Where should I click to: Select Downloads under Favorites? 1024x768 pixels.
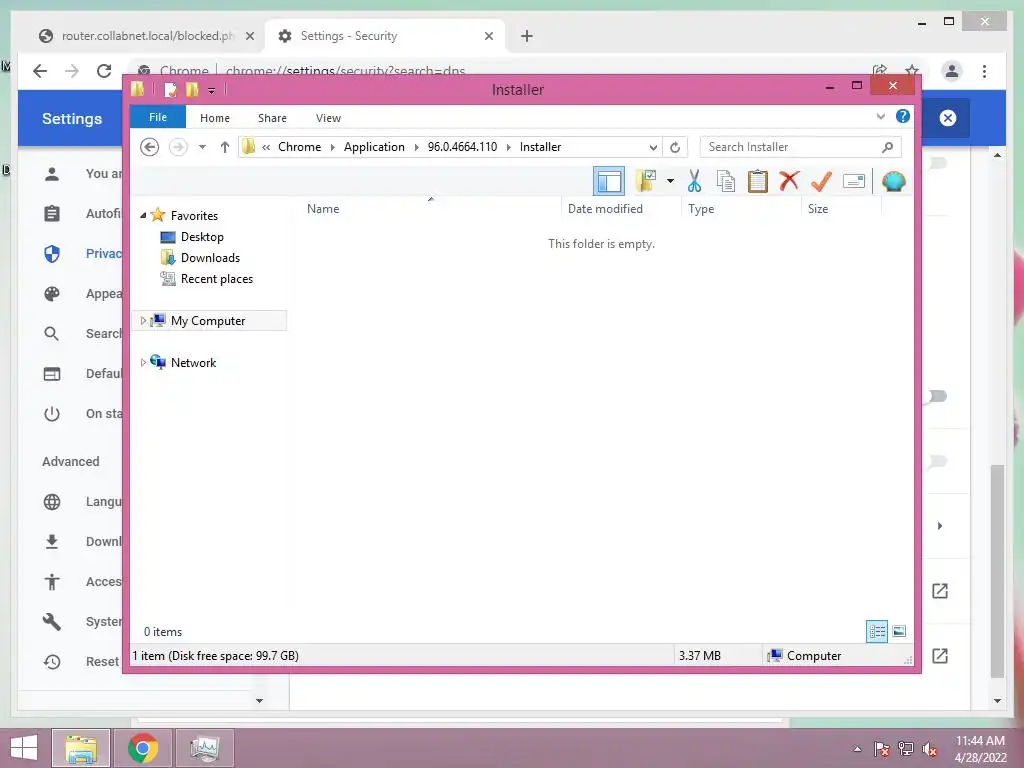tap(210, 257)
